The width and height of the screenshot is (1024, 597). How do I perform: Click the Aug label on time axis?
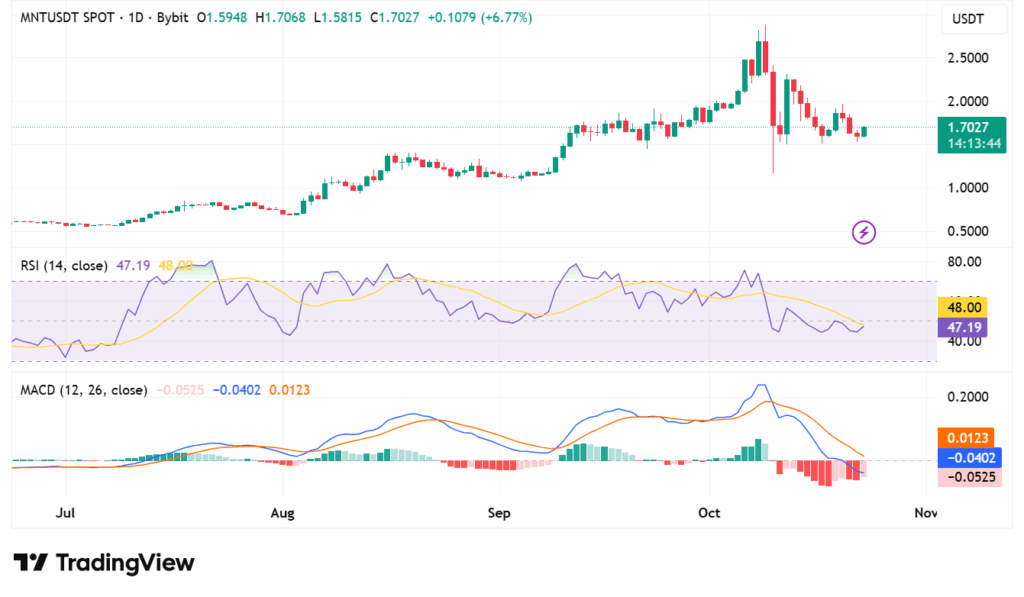click(283, 513)
